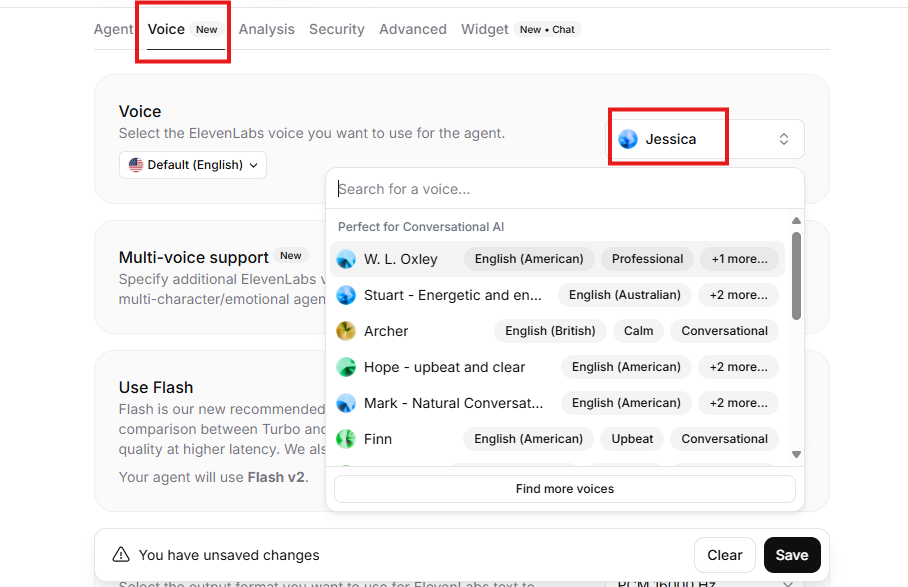Open the Agent tab
Viewport: 908px width, 587px height.
point(114,29)
